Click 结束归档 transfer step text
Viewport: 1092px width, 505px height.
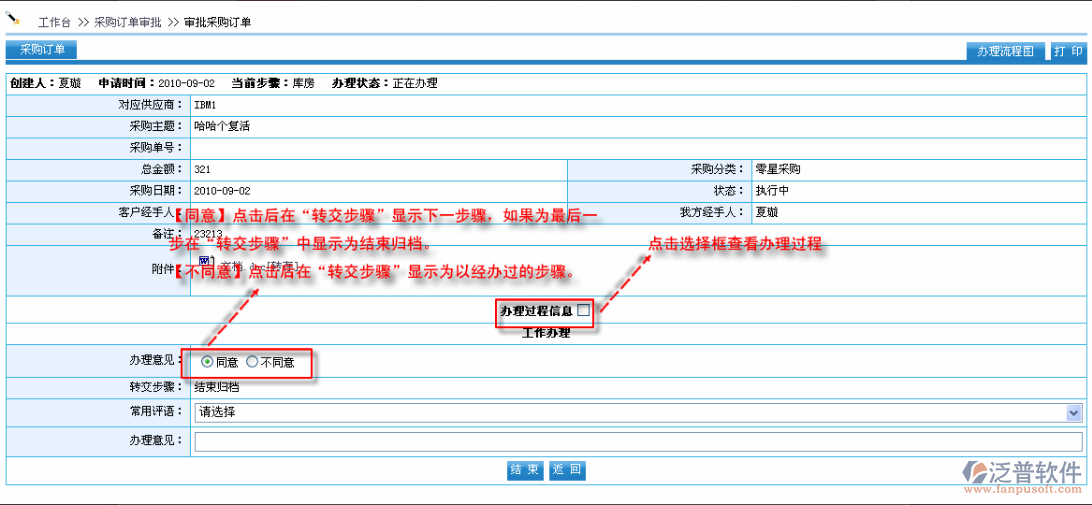217,387
